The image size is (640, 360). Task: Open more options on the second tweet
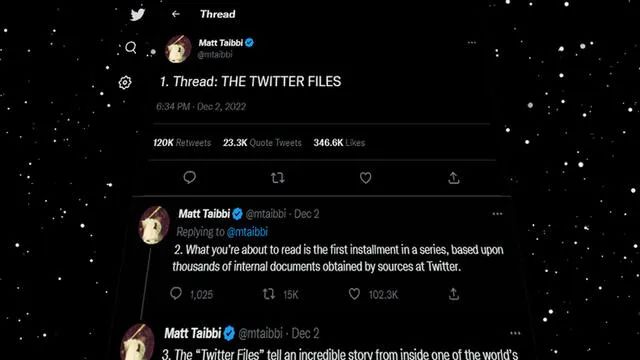pos(497,214)
